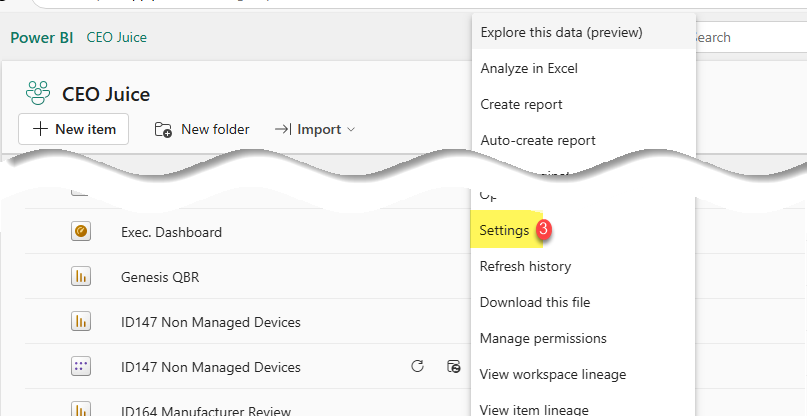Screen dimensions: 807x416
Task: Select Analyze in Excel option
Action: click(529, 68)
